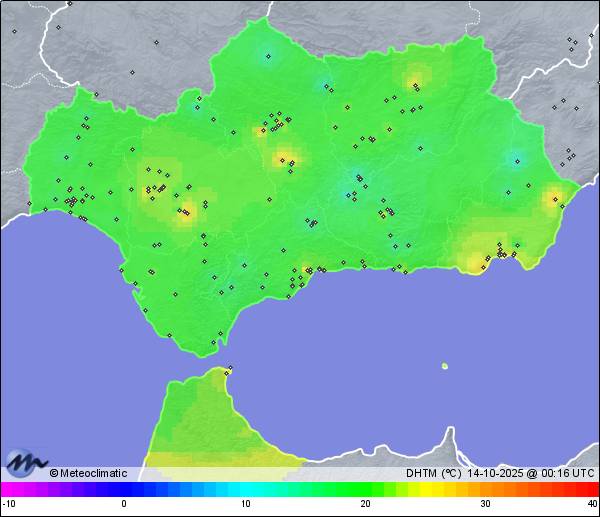Click the station marker on the northeastern yellow hotspot
Image resolution: width=600 pixels, height=517 pixels.
pyautogui.click(x=414, y=80)
